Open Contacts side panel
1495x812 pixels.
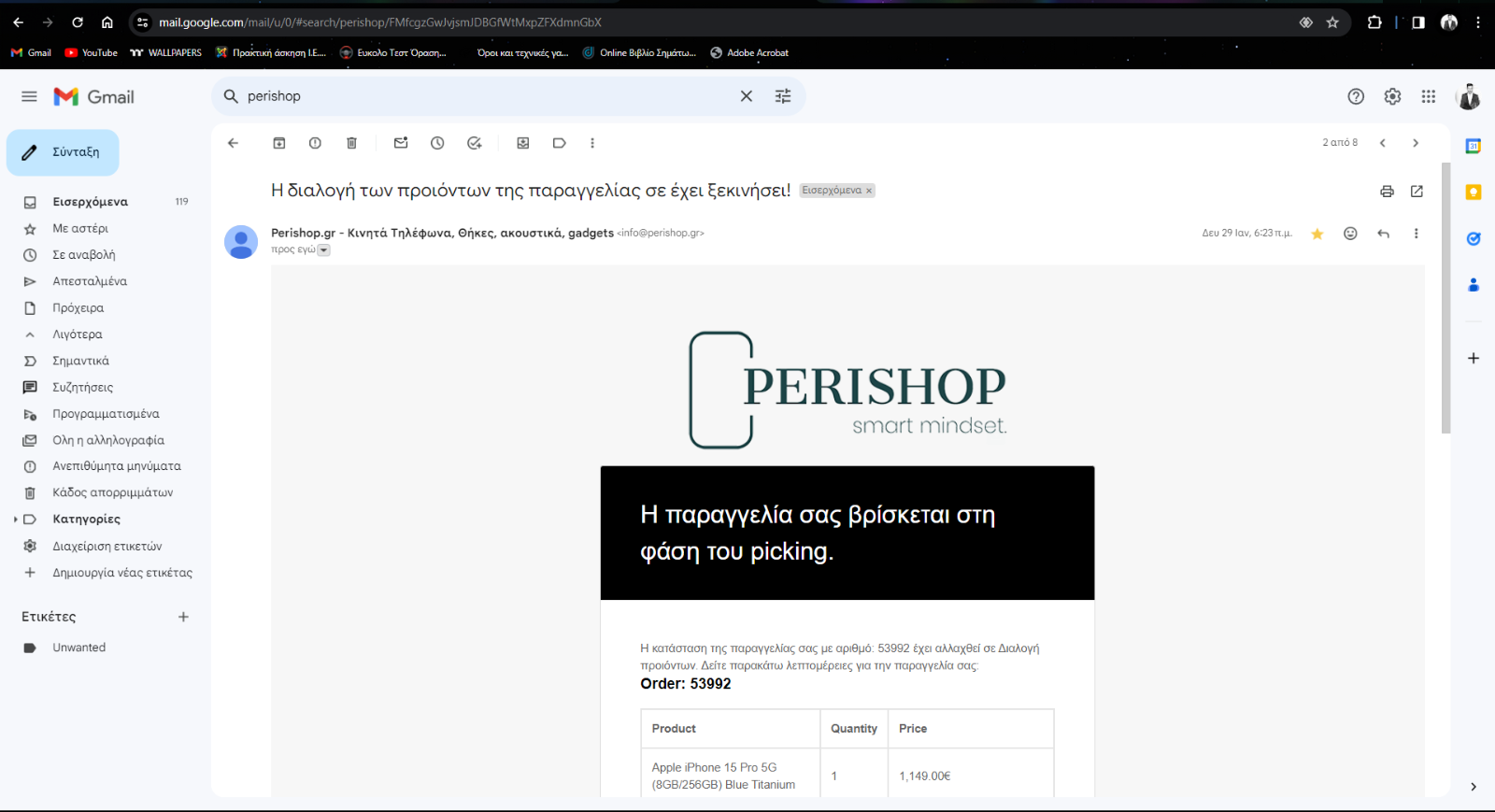click(1473, 285)
